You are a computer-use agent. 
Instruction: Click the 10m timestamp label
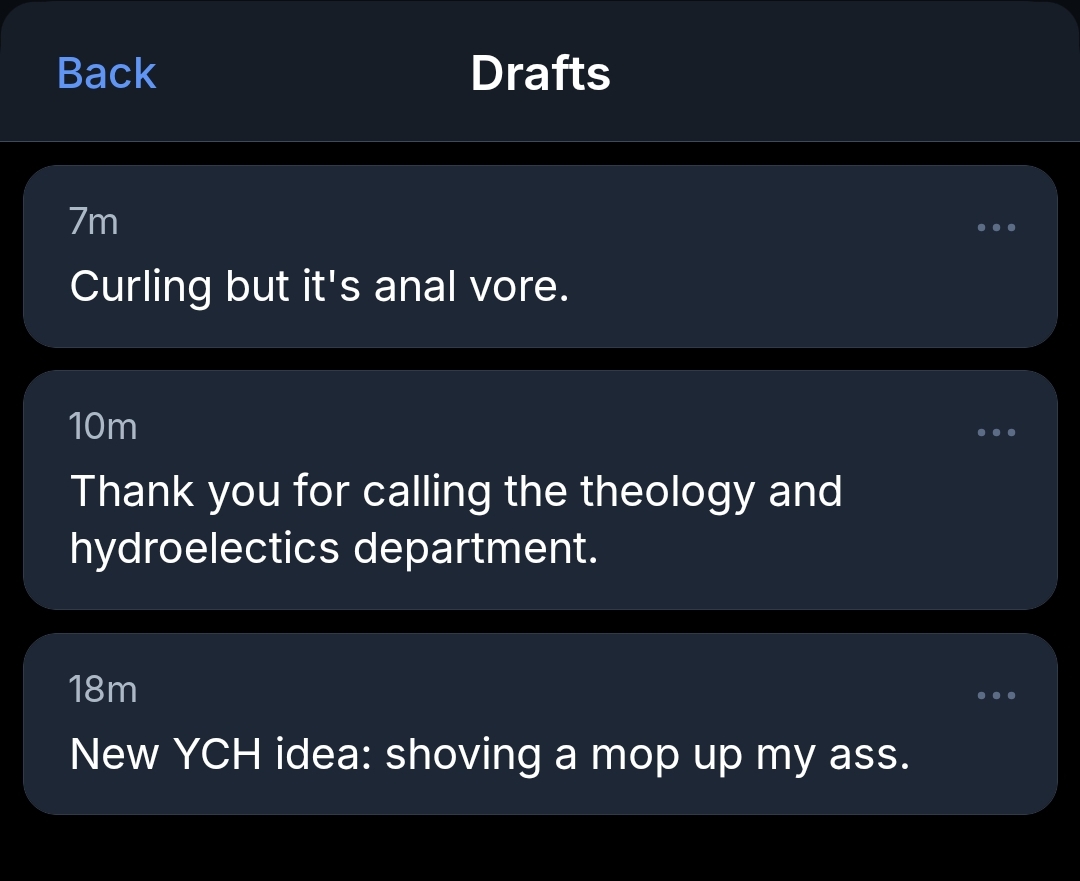pyautogui.click(x=103, y=427)
